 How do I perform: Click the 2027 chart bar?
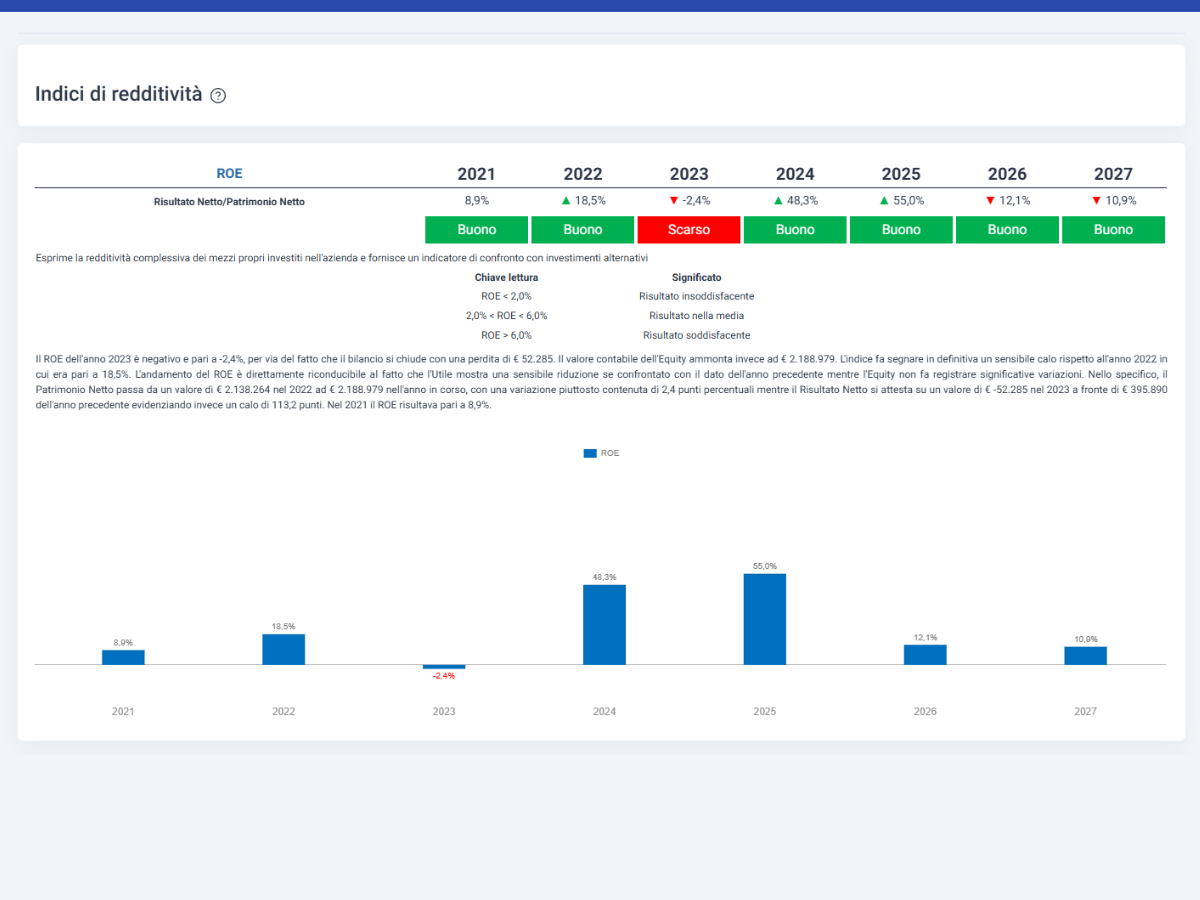tap(1085, 656)
